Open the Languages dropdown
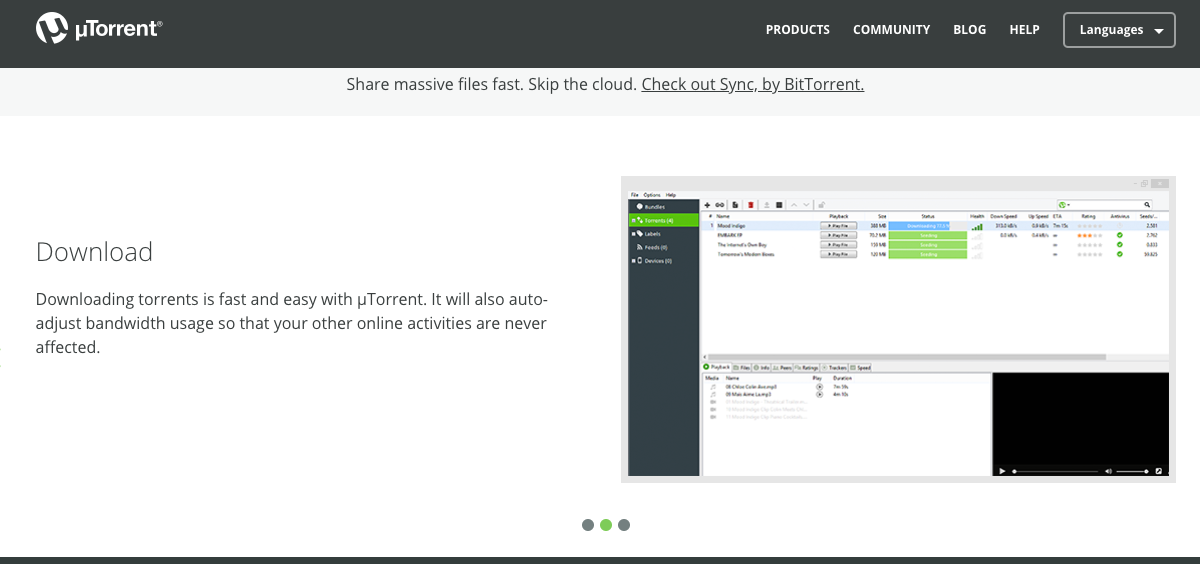Screen dimensions: 1200x564 pos(1119,30)
